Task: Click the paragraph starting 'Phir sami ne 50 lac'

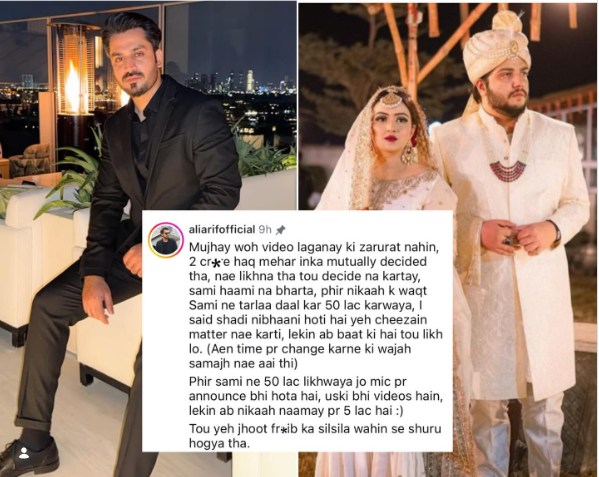Action: click(x=316, y=396)
